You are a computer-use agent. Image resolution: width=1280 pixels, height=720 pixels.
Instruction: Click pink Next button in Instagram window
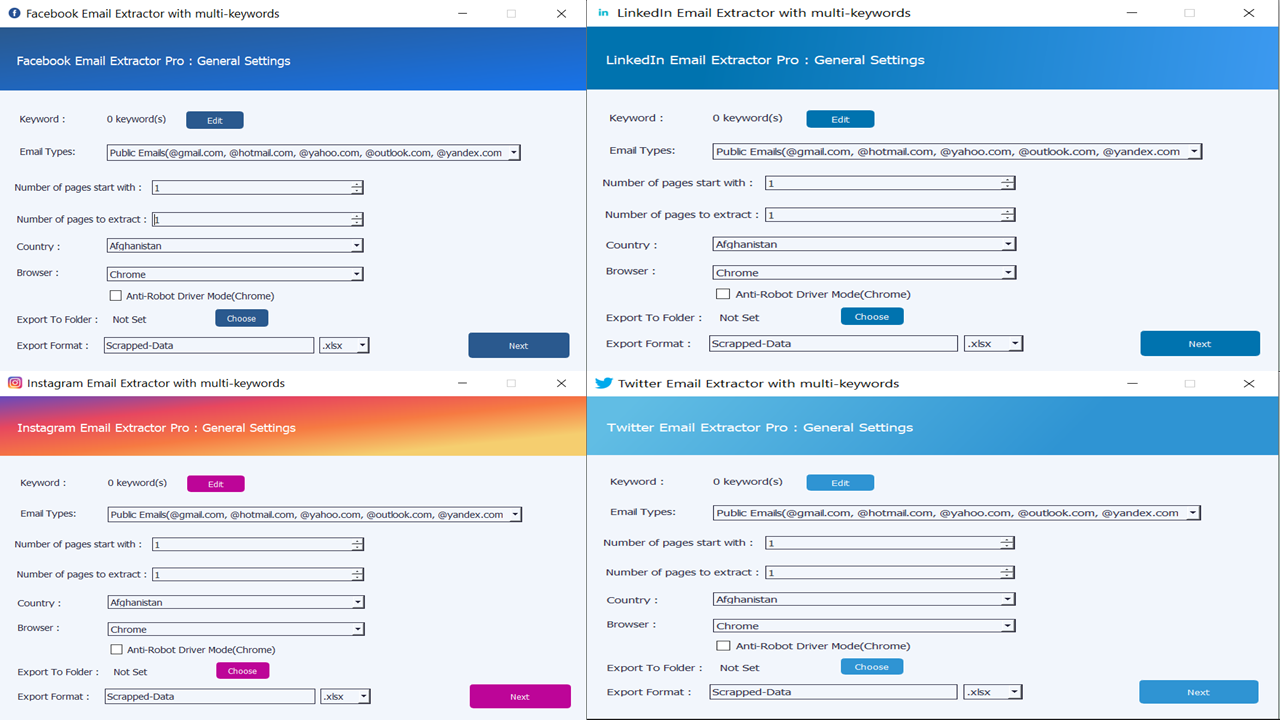coord(520,697)
